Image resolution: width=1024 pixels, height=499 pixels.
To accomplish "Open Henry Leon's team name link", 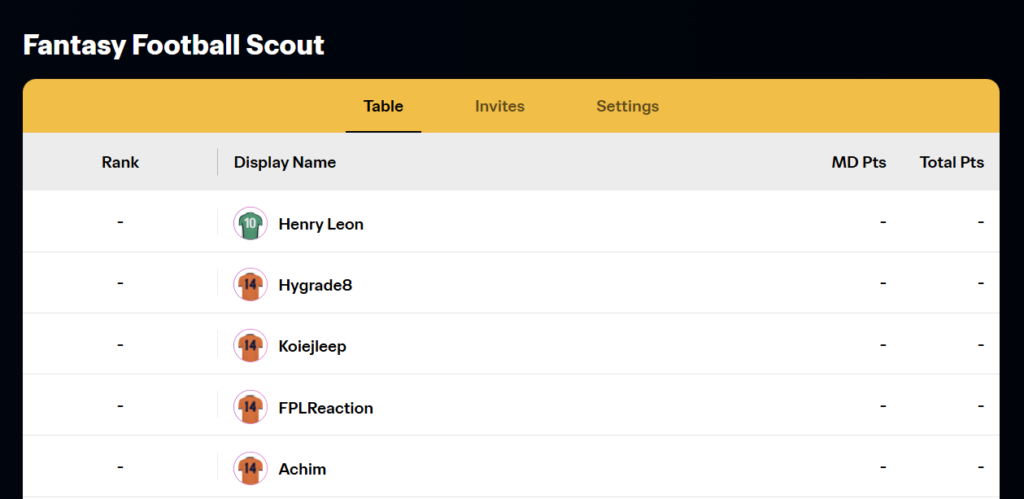I will click(x=321, y=224).
